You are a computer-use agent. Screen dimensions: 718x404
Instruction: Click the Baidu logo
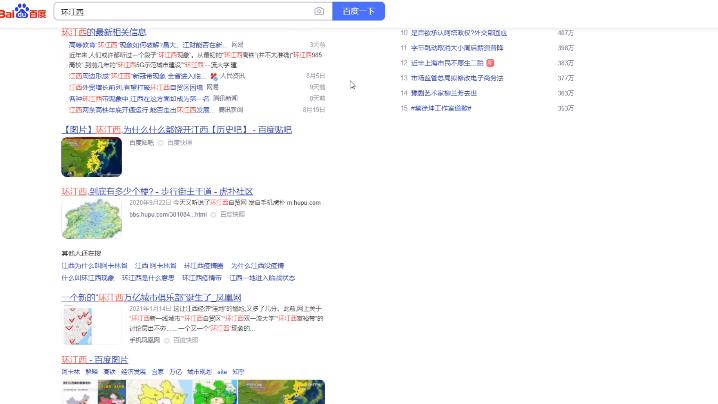23,11
